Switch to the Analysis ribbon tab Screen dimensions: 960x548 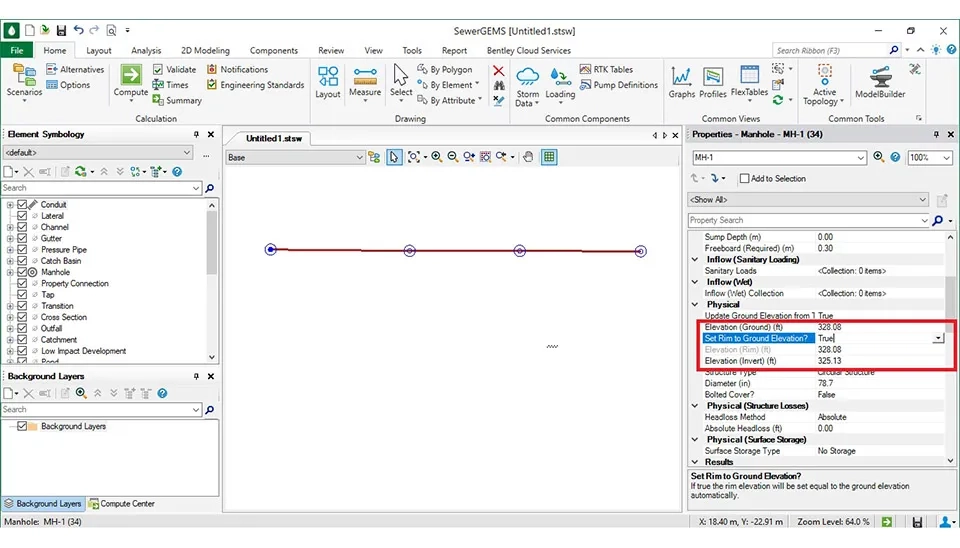click(146, 51)
